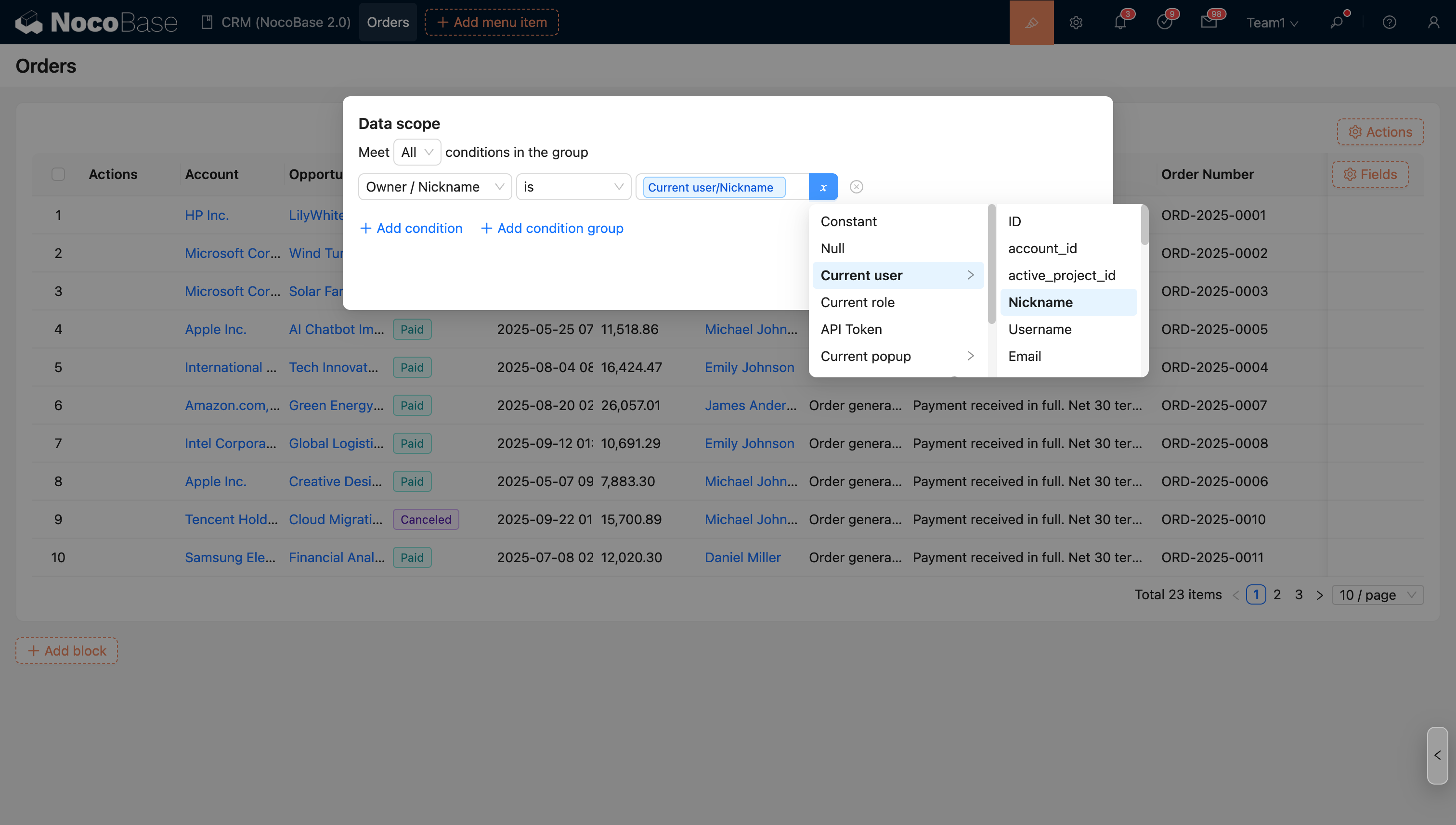Open the mail inbox icon

1209,22
